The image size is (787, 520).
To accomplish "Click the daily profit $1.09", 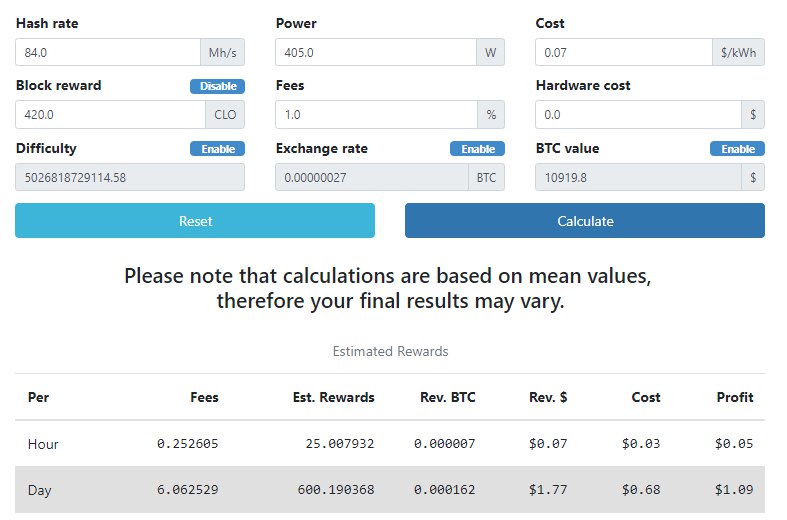I will point(734,490).
